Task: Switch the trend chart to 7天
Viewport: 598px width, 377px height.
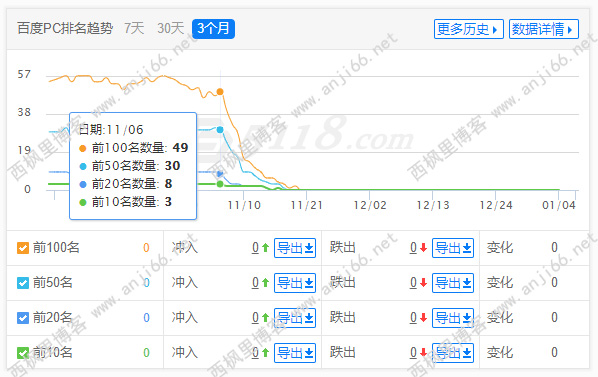Action: pos(134,29)
